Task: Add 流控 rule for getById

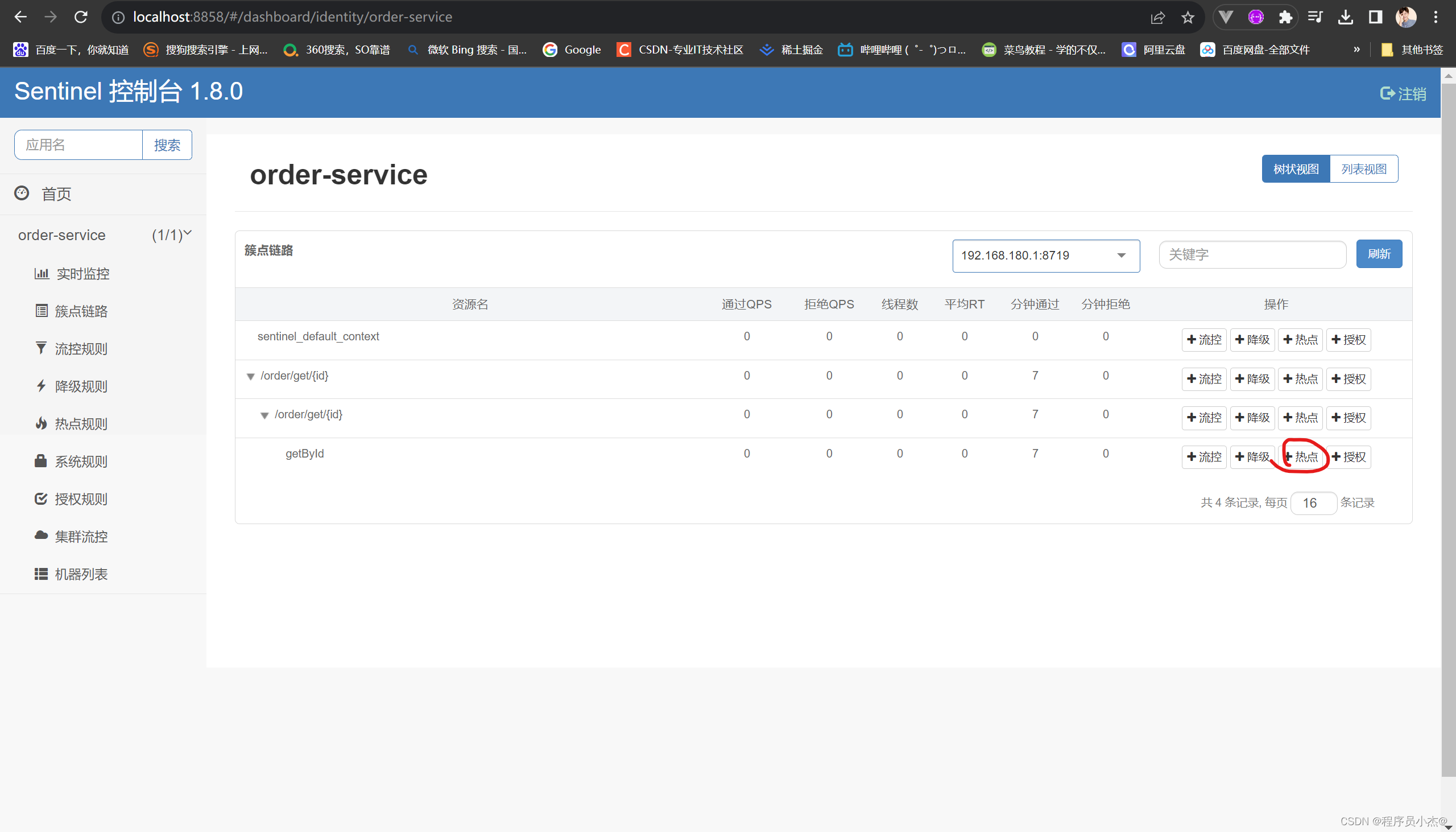Action: click(x=1204, y=457)
